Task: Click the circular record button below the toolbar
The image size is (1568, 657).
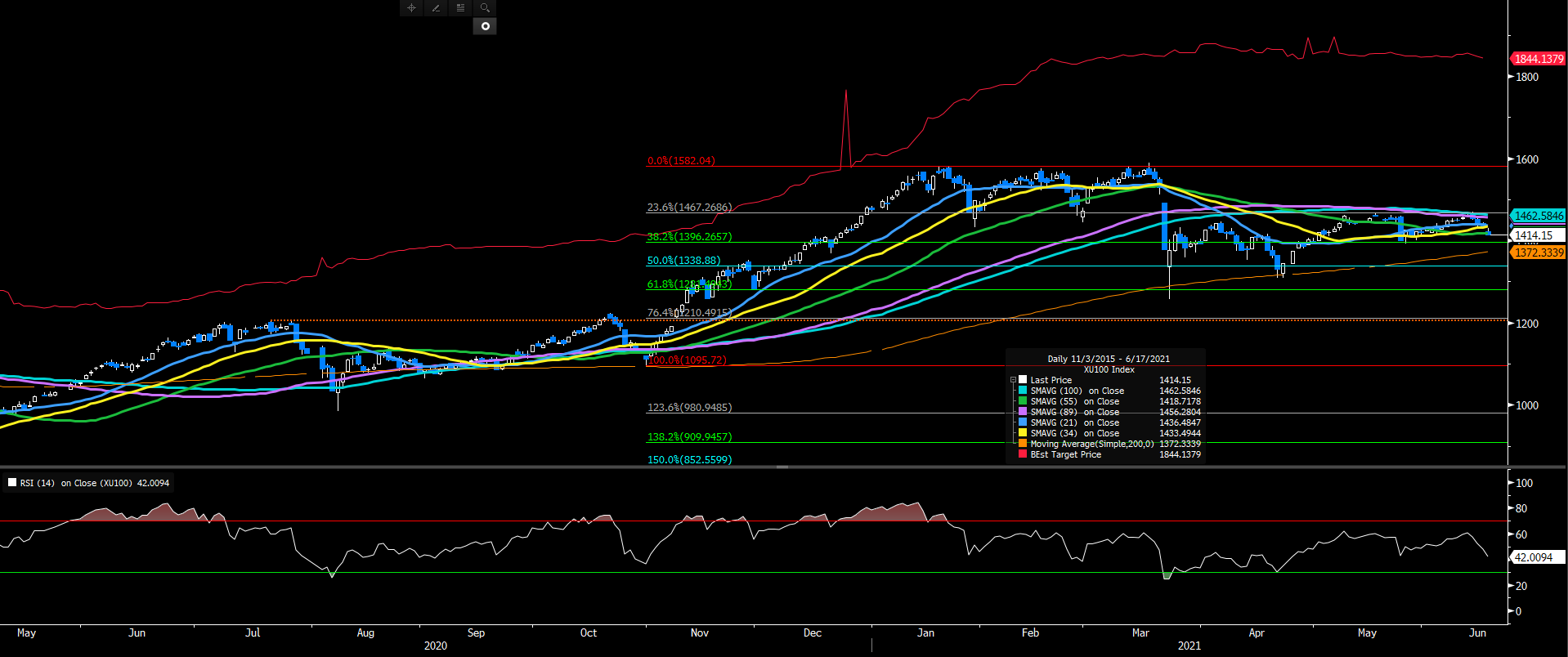Action: point(485,26)
